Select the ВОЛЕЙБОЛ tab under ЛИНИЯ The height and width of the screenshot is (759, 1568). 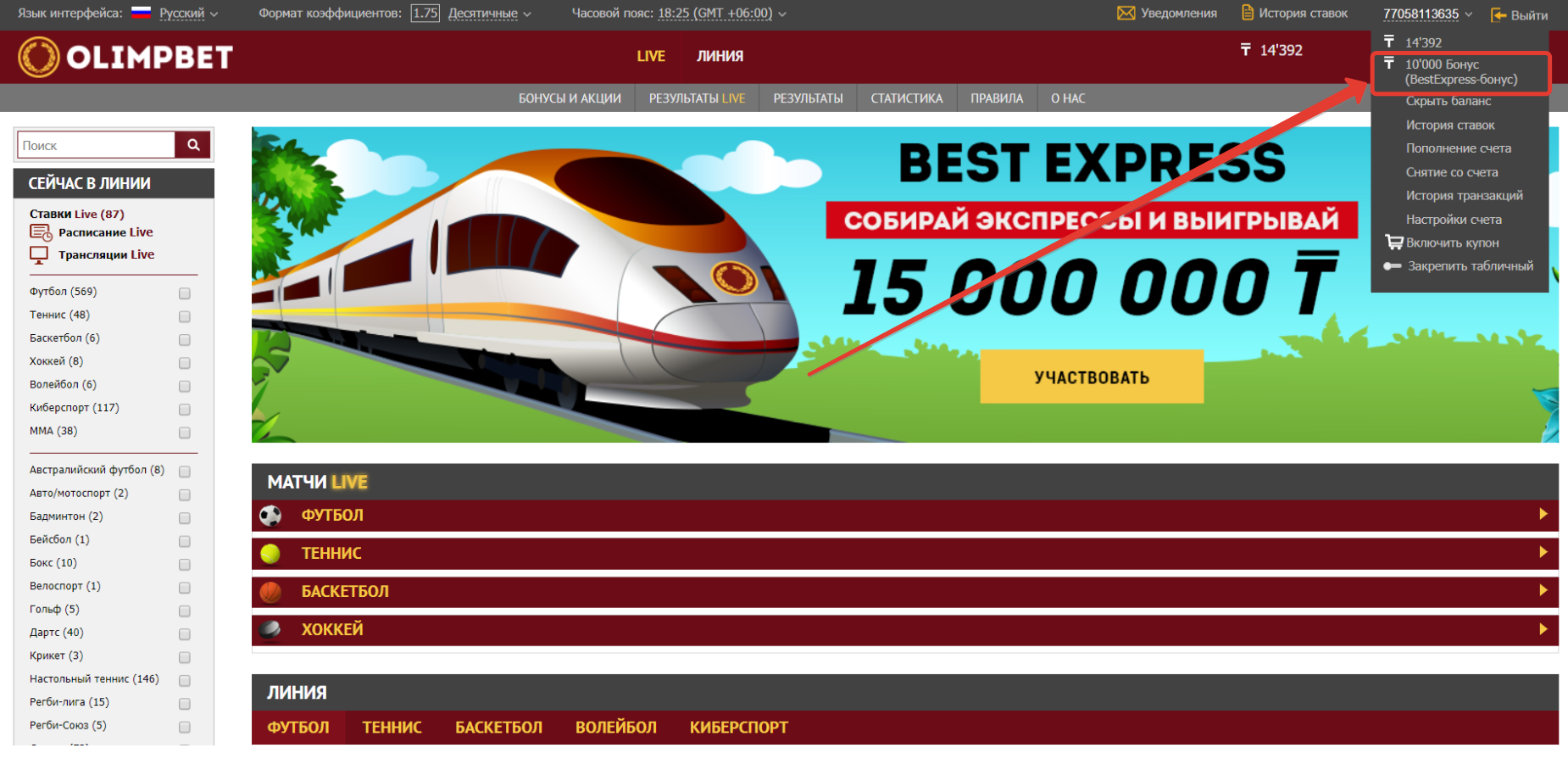pyautogui.click(x=616, y=728)
